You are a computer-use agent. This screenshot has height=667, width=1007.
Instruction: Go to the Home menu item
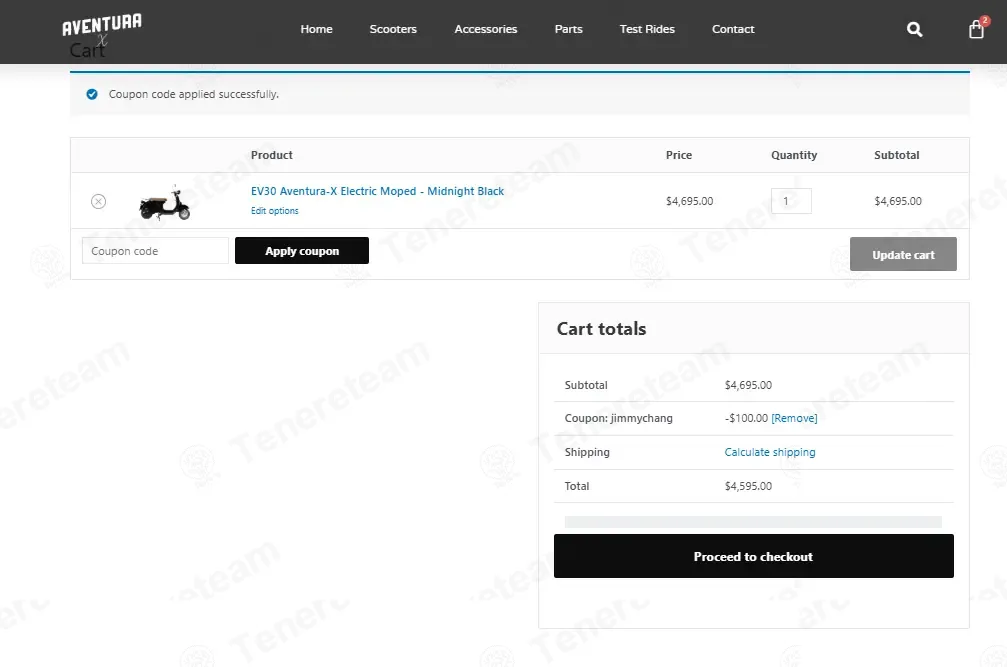[x=317, y=29]
